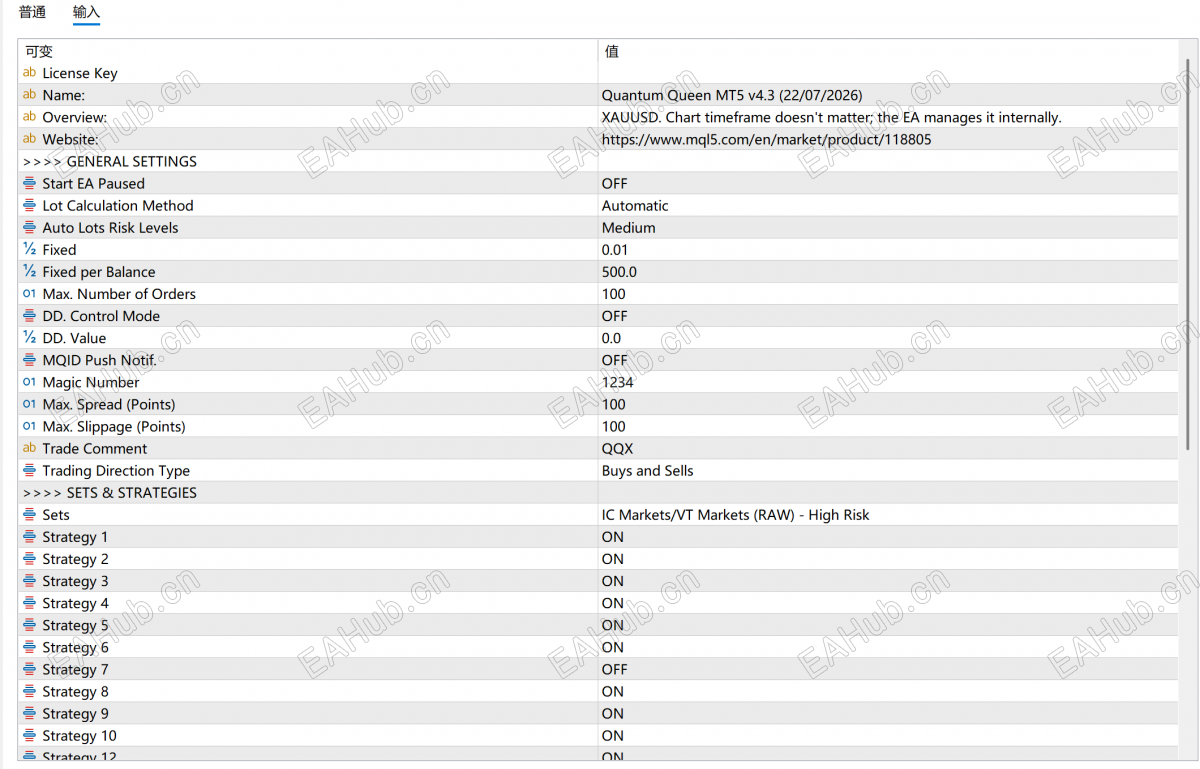The width and height of the screenshot is (1200, 769).
Task: Click the mql5.com website URL value
Action: (x=766, y=139)
